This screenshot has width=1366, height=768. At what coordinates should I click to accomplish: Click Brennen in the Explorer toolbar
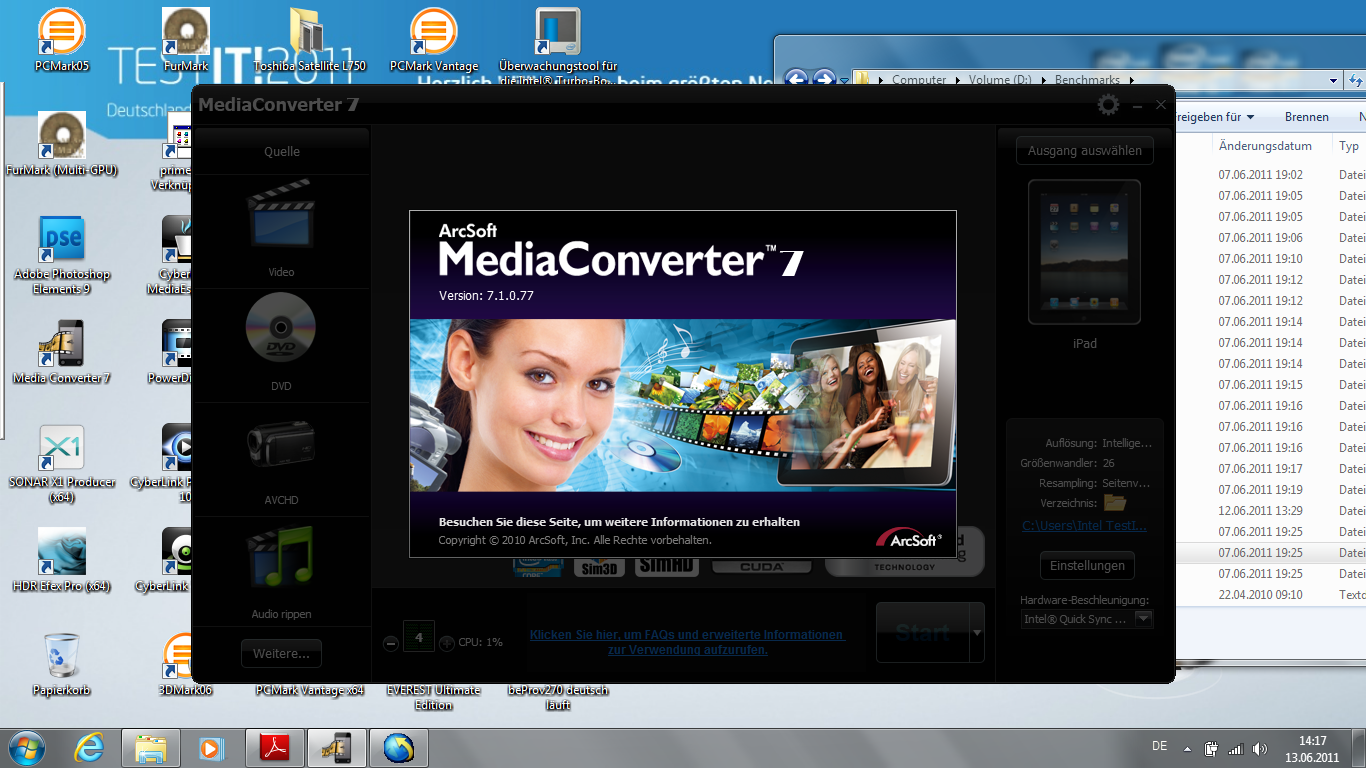point(1307,117)
